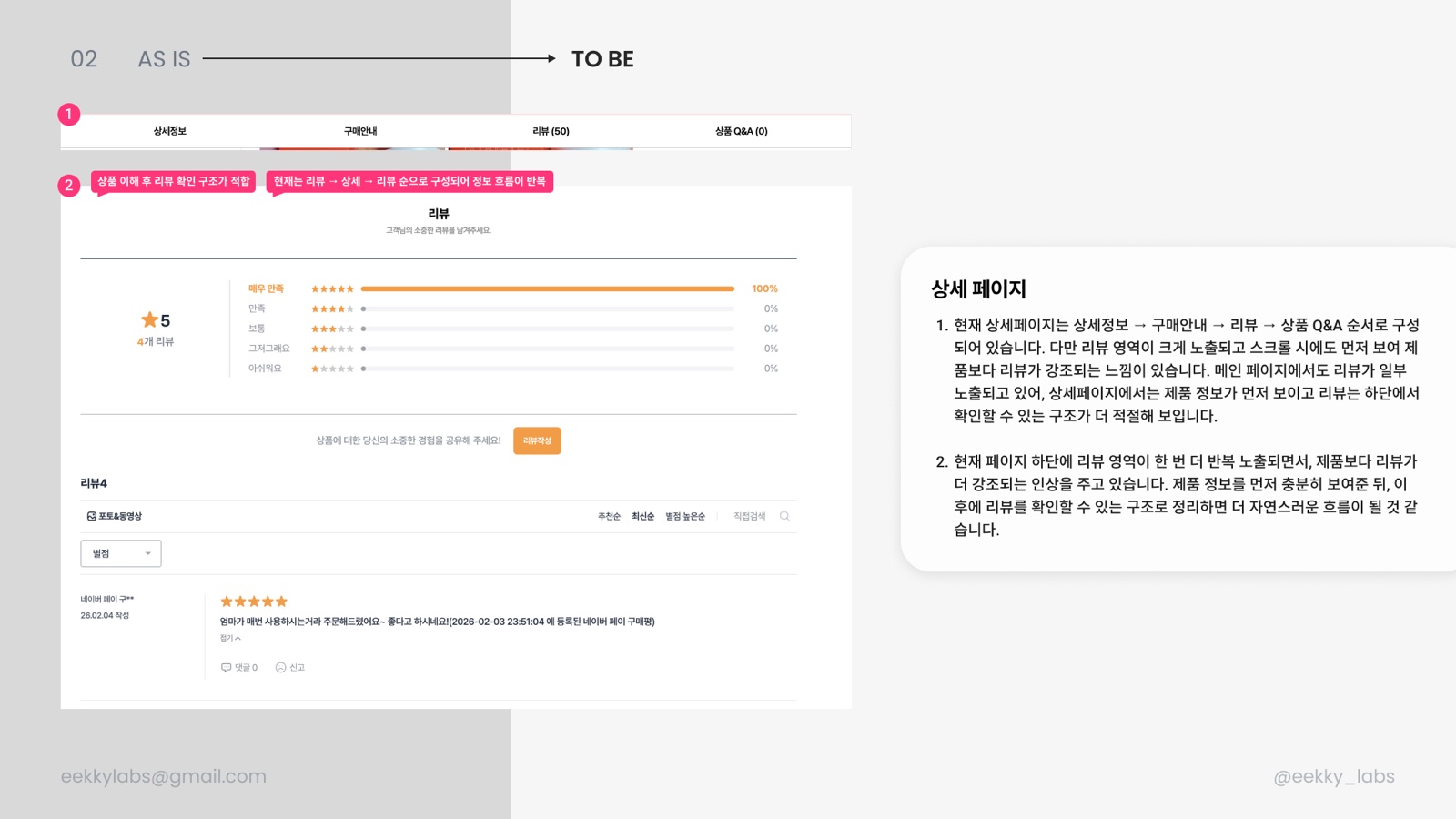The image size is (1456, 819).
Task: Click the 보통 rating progress bar
Action: (547, 329)
